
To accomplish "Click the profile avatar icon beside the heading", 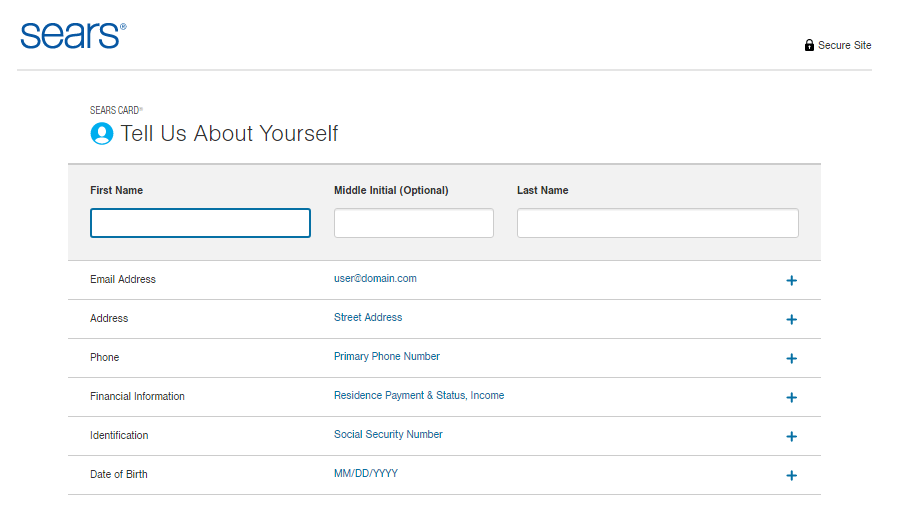I will click(x=102, y=134).
